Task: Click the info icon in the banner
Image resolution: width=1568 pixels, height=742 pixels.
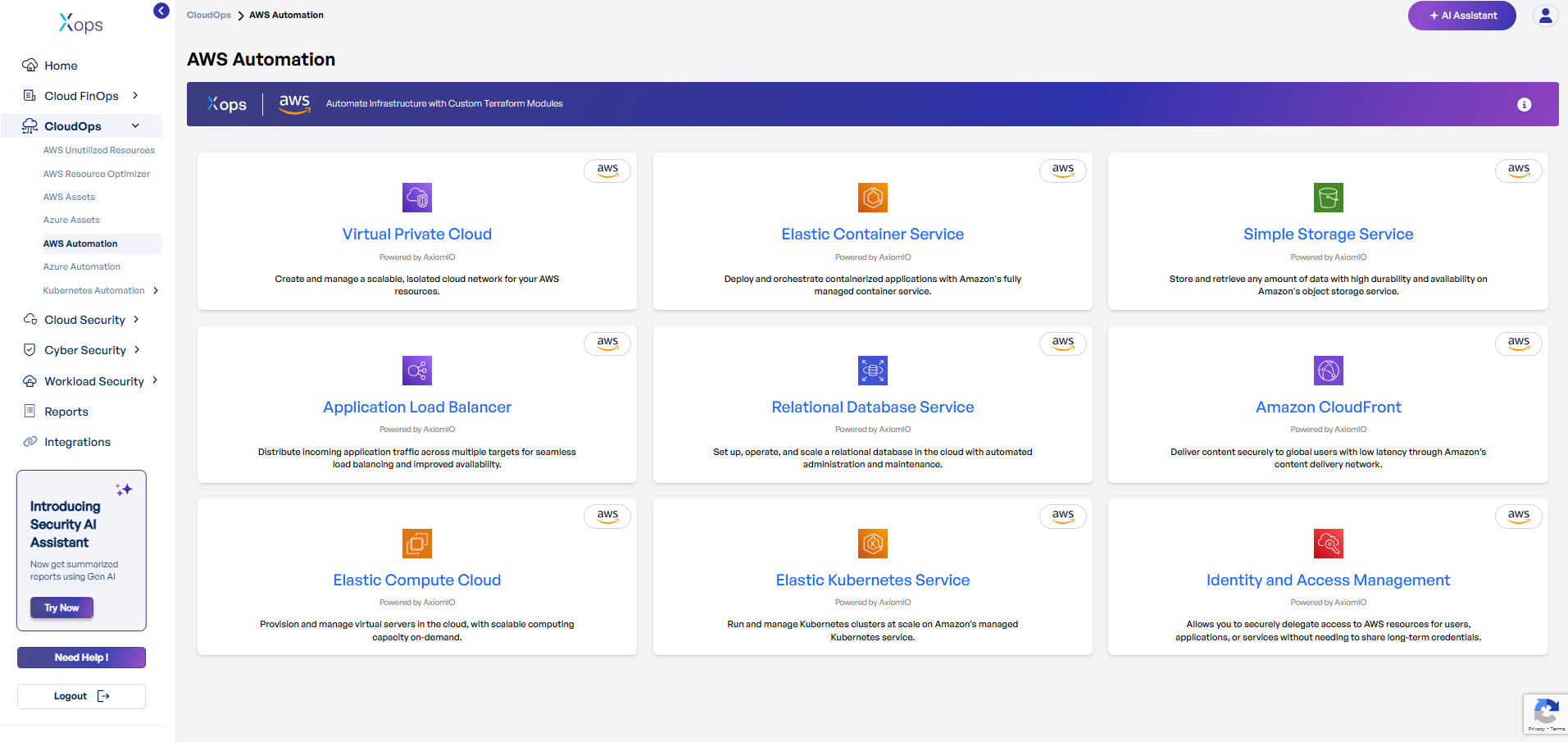Action: 1524,105
